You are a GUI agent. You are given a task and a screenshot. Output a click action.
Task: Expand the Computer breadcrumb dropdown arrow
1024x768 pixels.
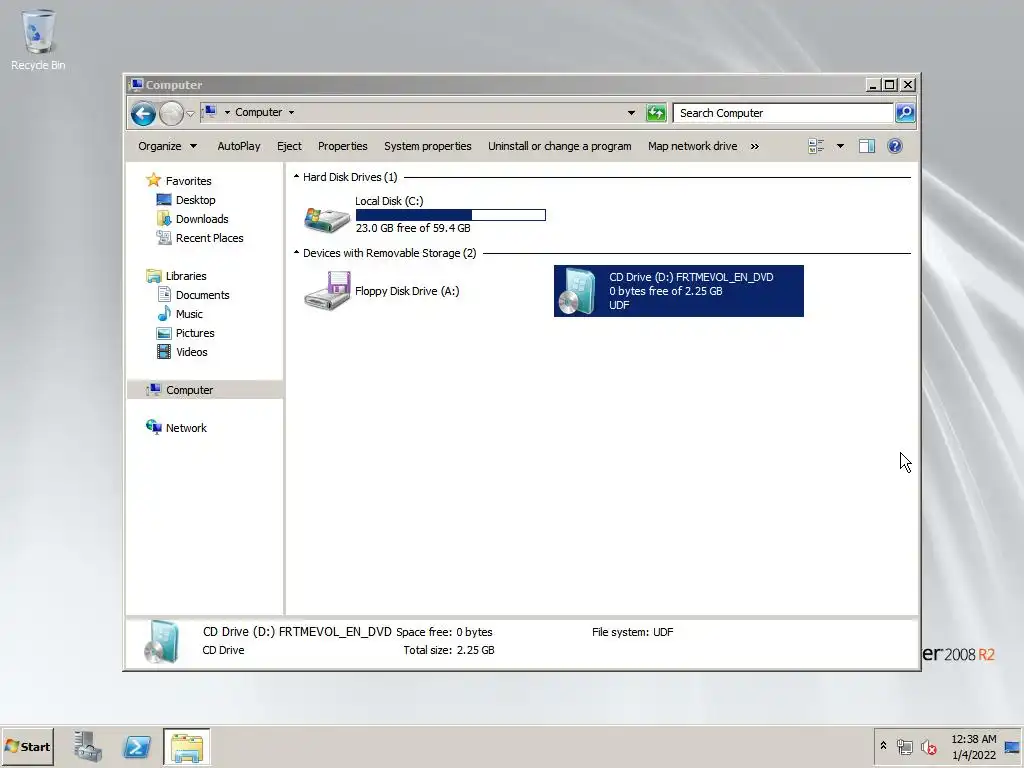pos(291,112)
